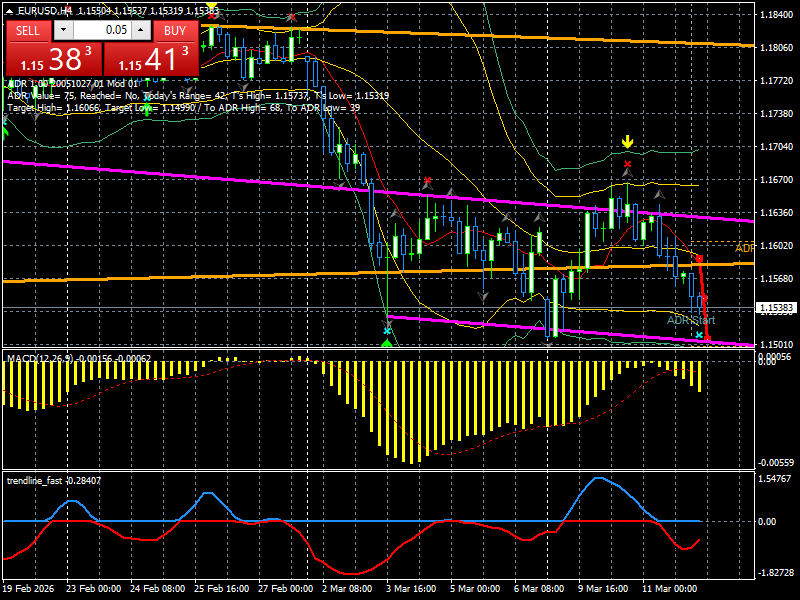Viewport: 800px width, 600px height.
Task: Click the 1.18400 price axis label
Action: 777,15
